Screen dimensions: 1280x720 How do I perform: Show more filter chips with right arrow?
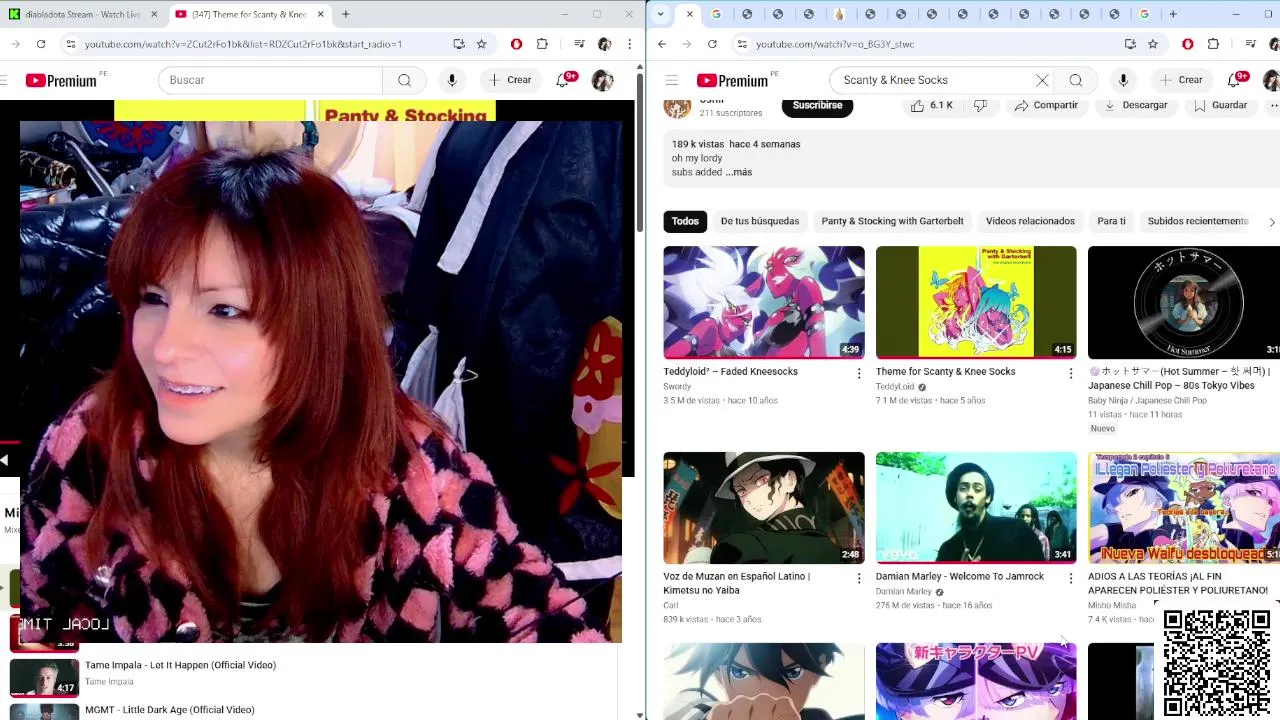(1271, 222)
